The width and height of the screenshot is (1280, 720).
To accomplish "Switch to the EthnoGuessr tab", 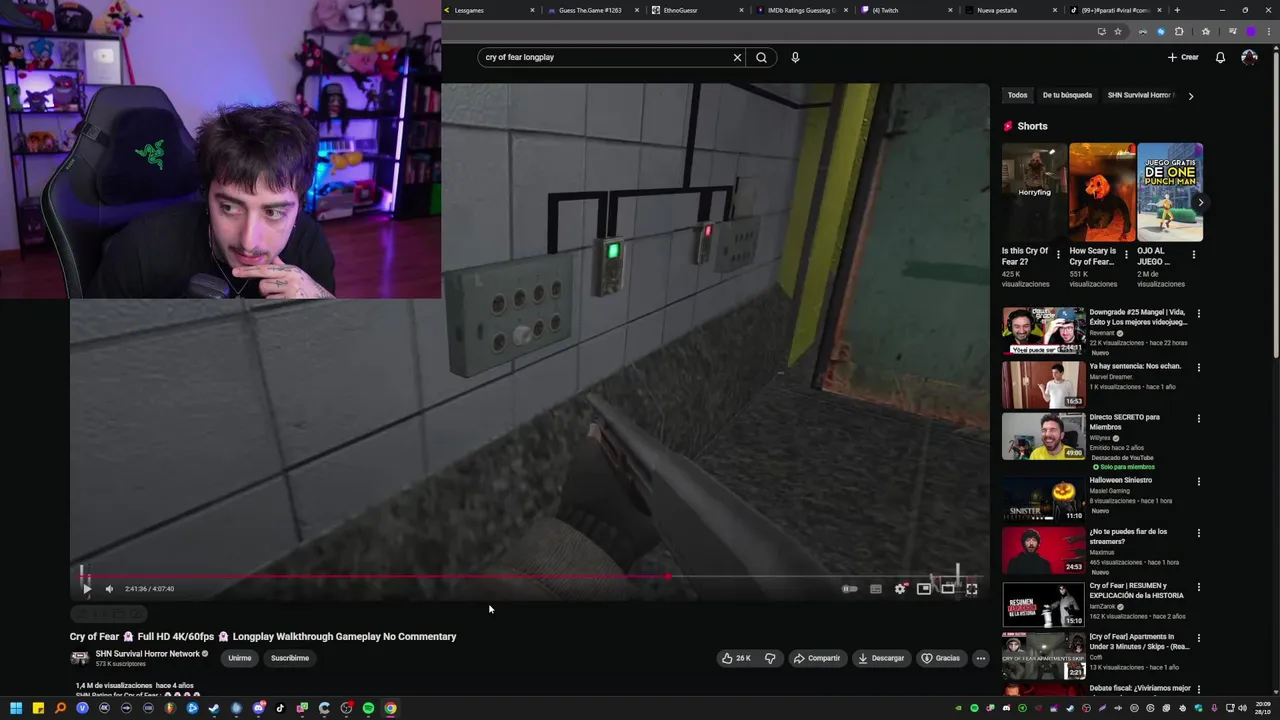I will 697,10.
